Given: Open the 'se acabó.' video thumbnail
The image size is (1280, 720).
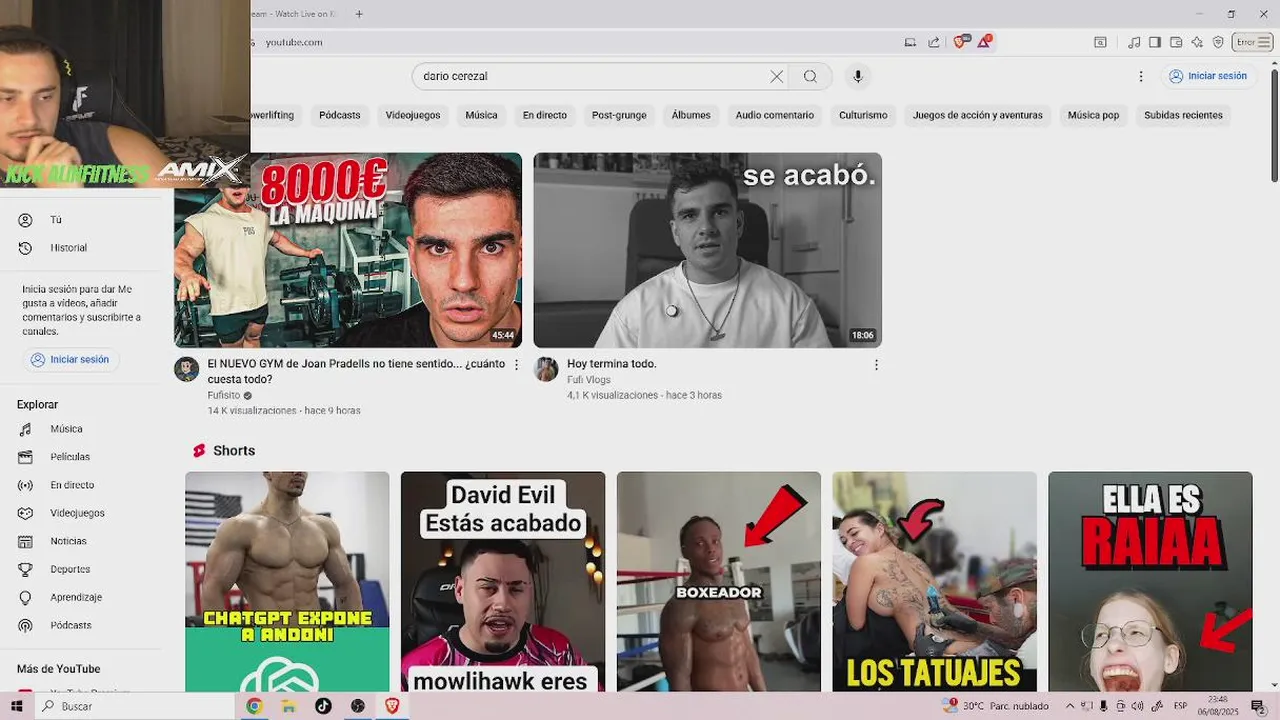Looking at the screenshot, I should (708, 250).
